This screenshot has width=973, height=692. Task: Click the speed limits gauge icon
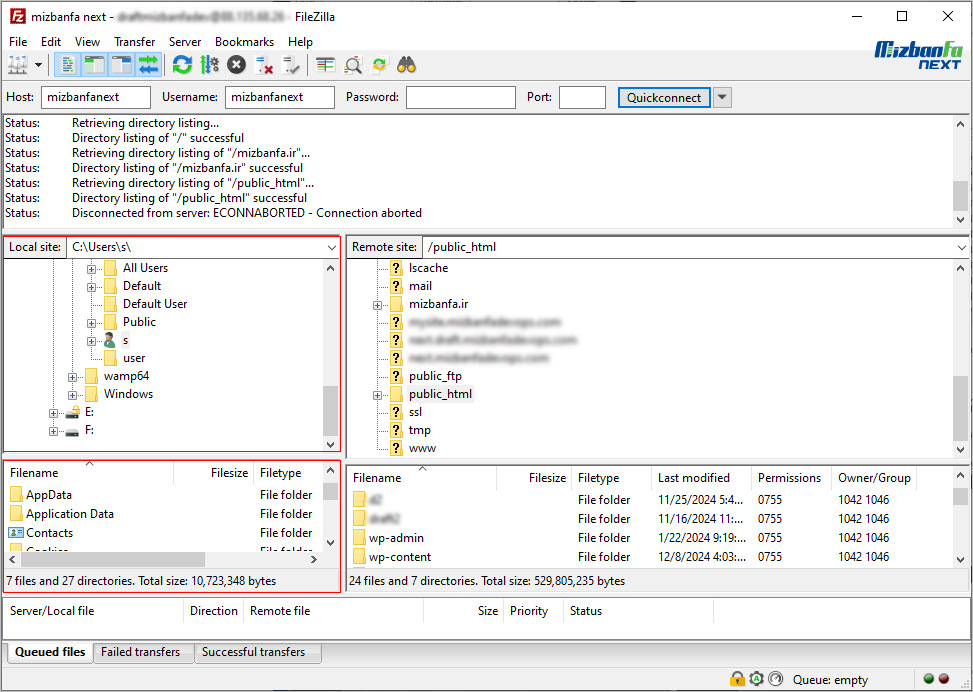(x=776, y=679)
